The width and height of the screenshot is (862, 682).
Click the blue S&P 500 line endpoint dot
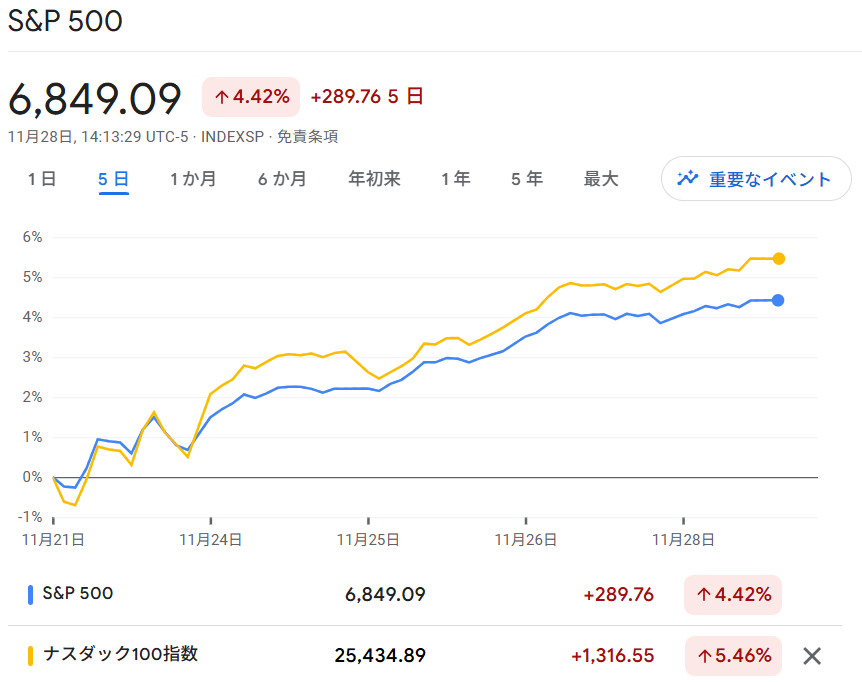776,298
